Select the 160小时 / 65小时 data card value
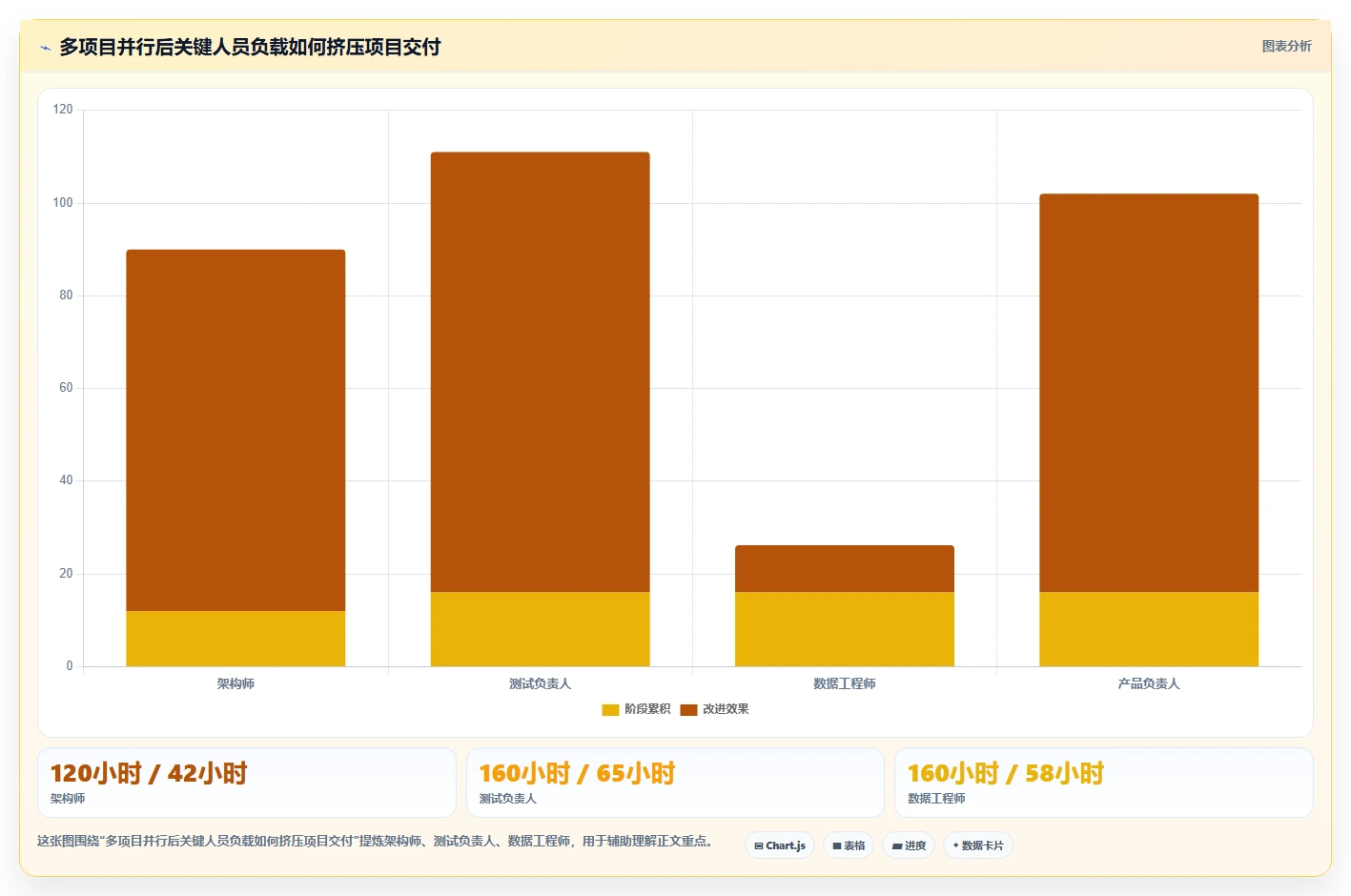 (x=577, y=773)
